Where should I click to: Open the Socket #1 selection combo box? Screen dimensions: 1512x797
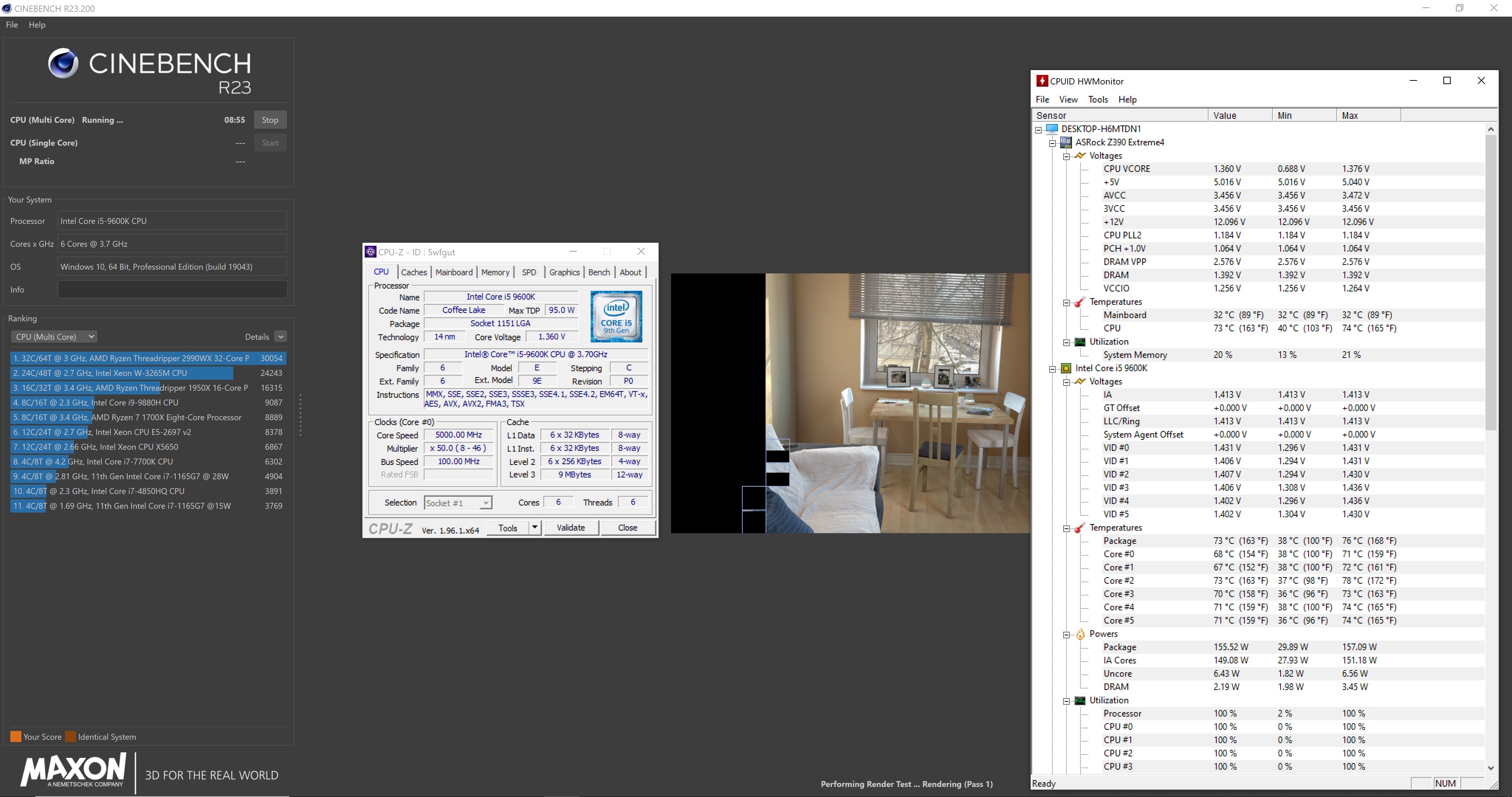click(x=458, y=503)
